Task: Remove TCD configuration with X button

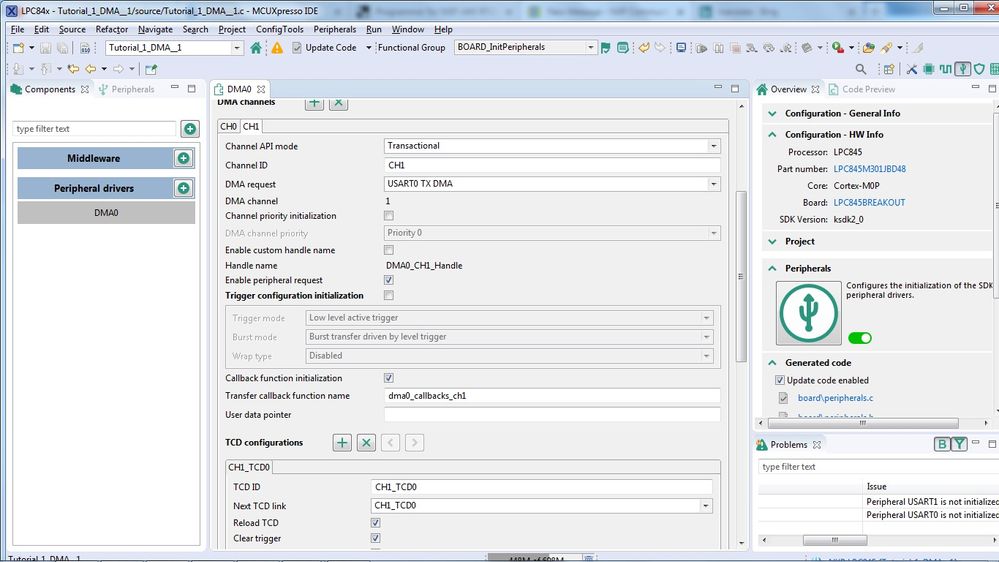Action: click(x=366, y=443)
